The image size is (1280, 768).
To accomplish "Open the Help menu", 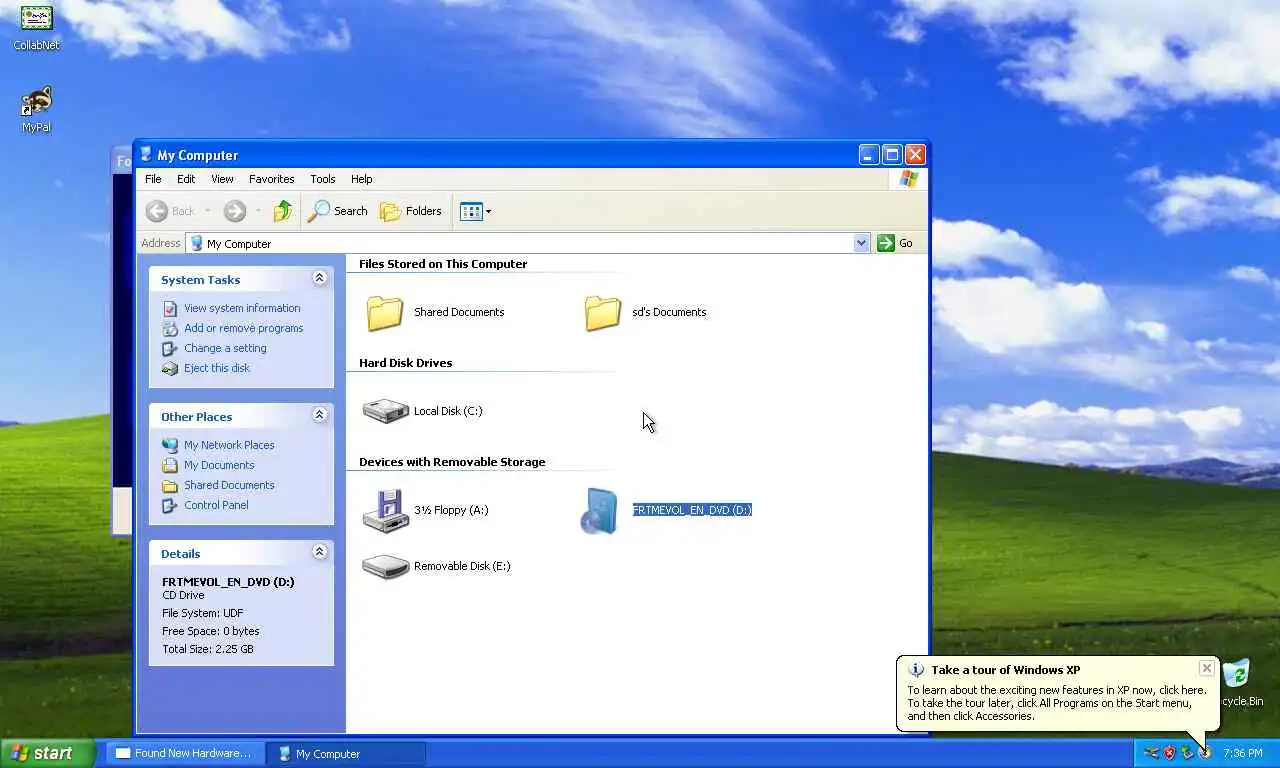I will point(362,179).
